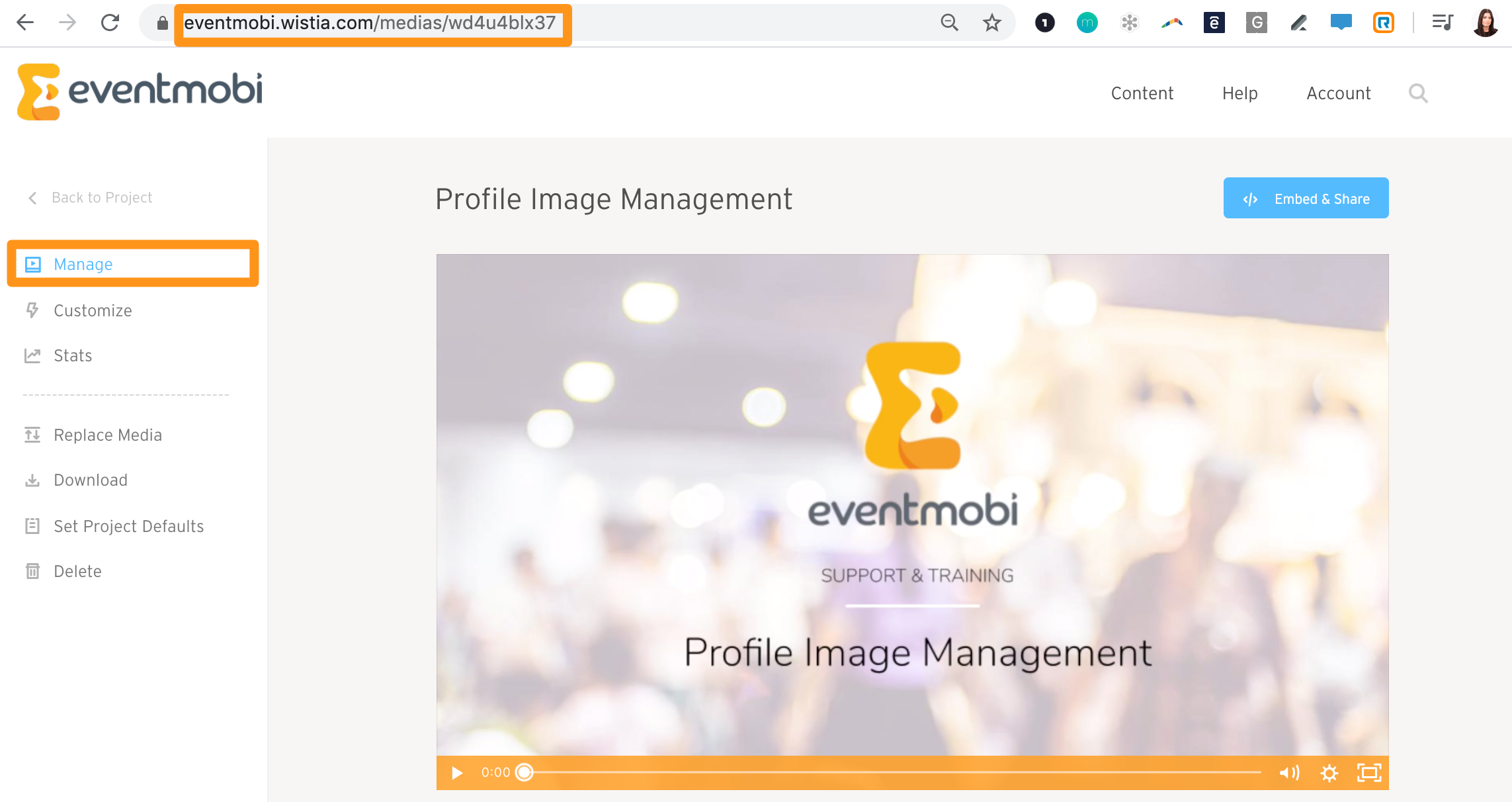Click the dark blue e extension icon
This screenshot has width=1512, height=802.
pos(1214,23)
